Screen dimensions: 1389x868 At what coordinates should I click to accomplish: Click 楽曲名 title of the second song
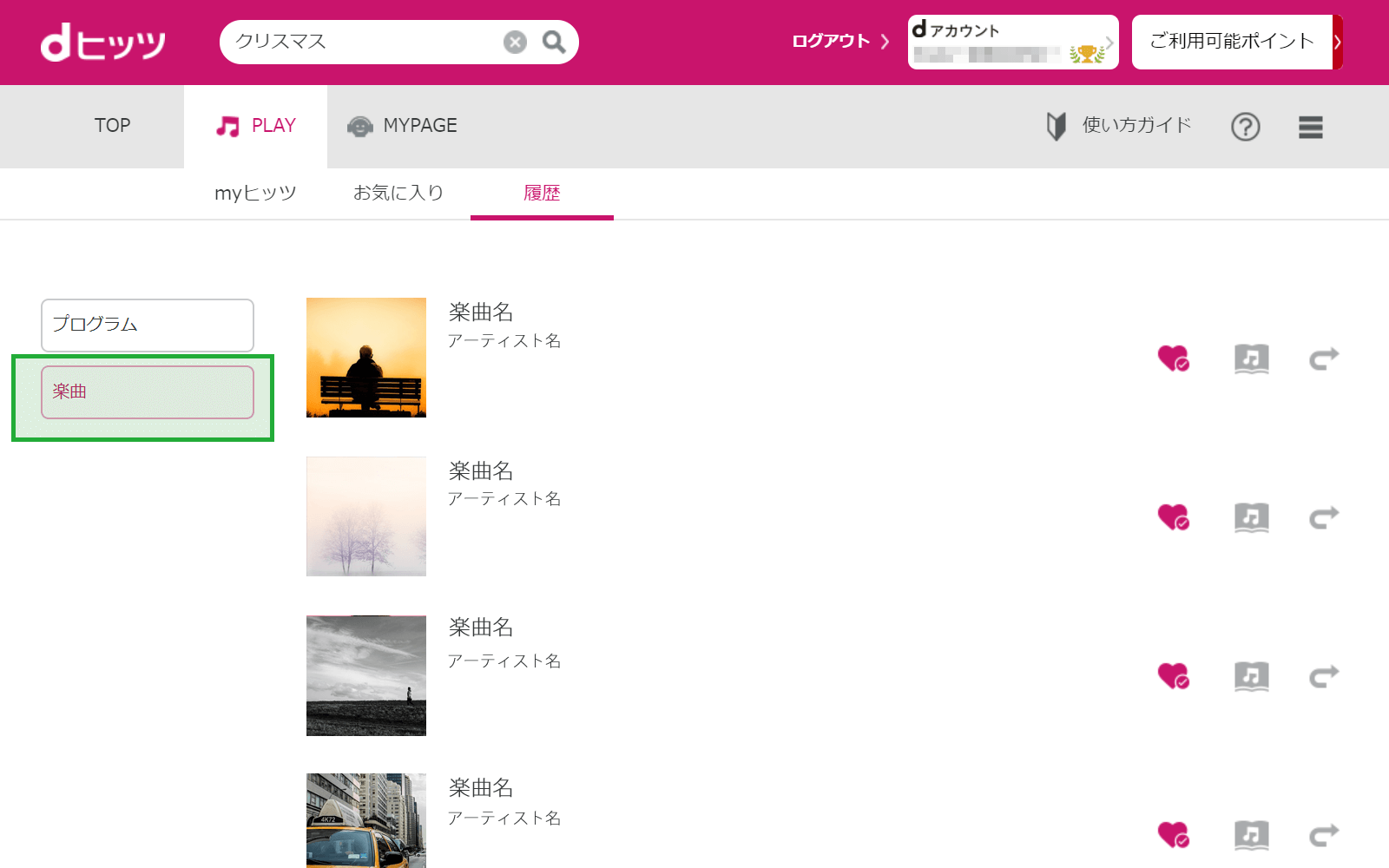481,470
